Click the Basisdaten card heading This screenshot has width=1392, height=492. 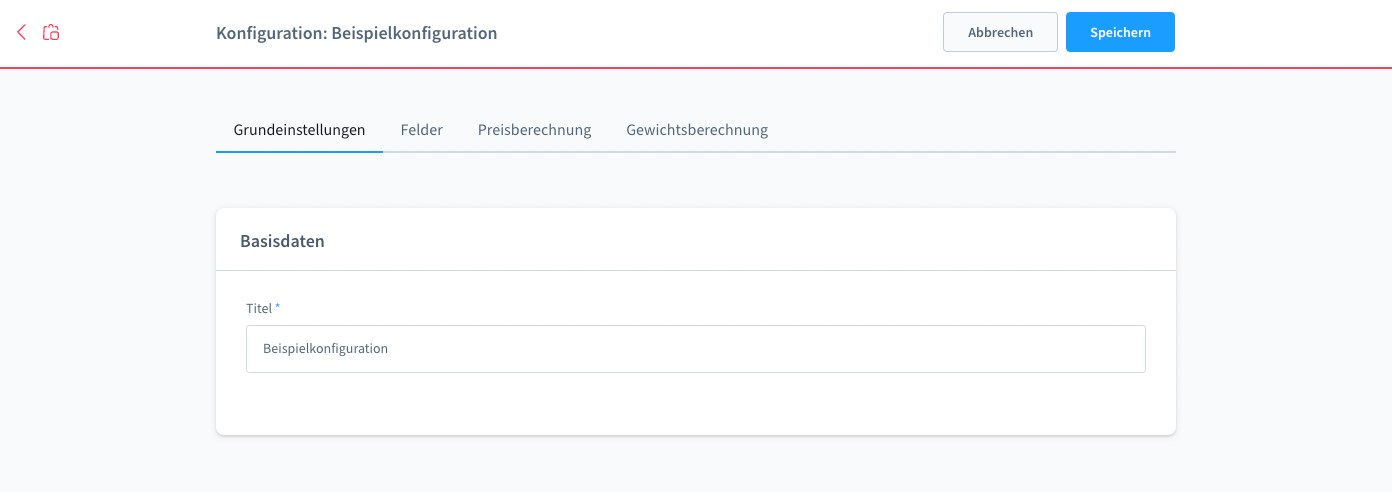pyautogui.click(x=282, y=241)
